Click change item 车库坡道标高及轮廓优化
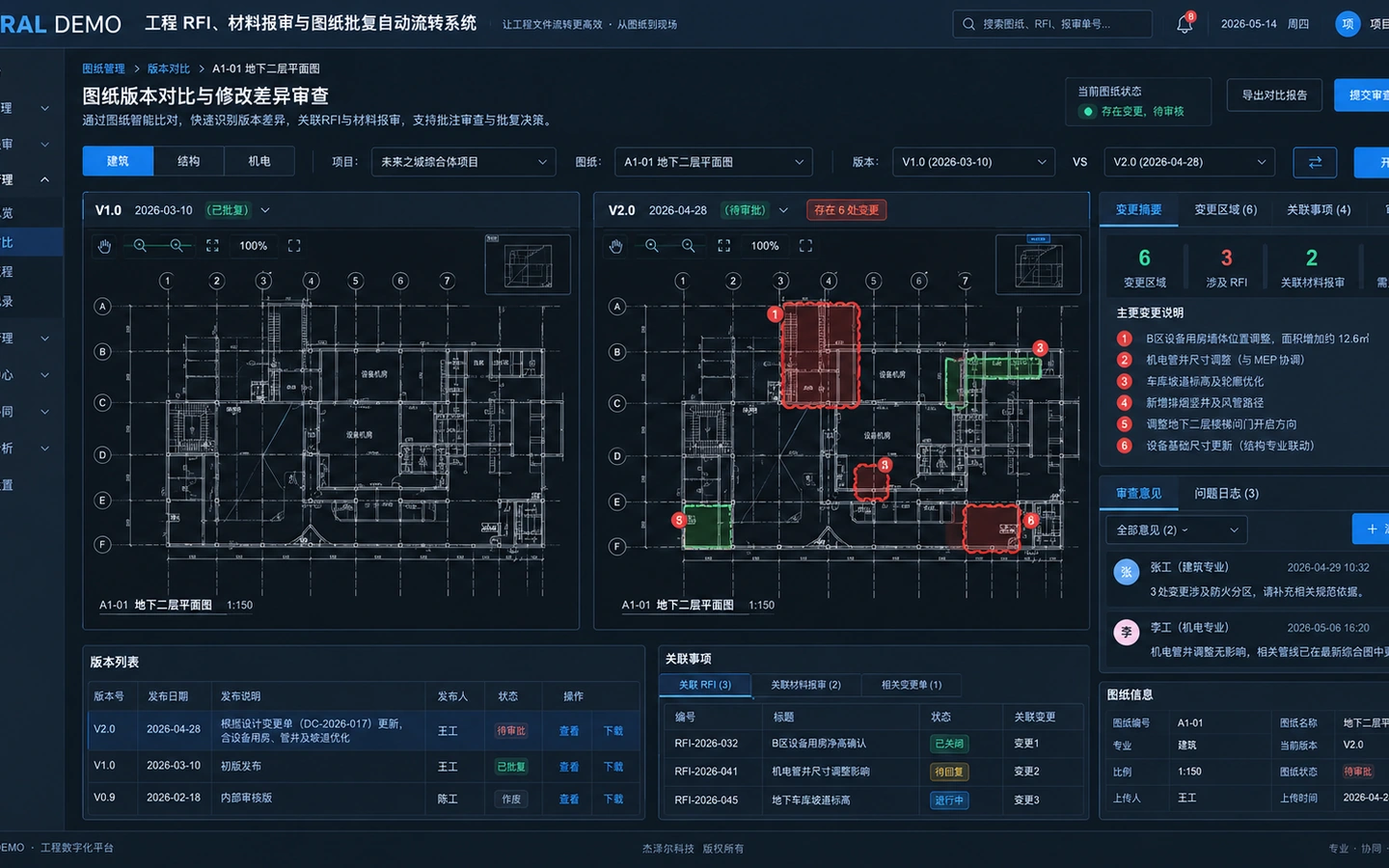 pyautogui.click(x=1205, y=382)
